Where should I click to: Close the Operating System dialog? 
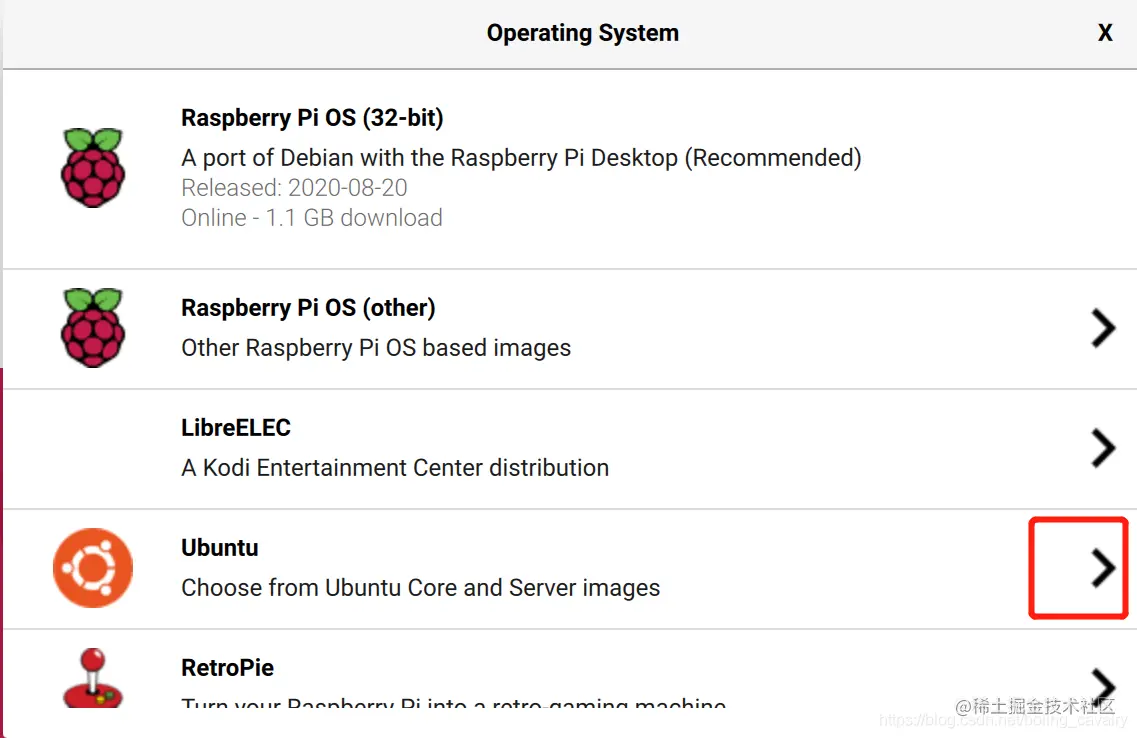[1105, 33]
